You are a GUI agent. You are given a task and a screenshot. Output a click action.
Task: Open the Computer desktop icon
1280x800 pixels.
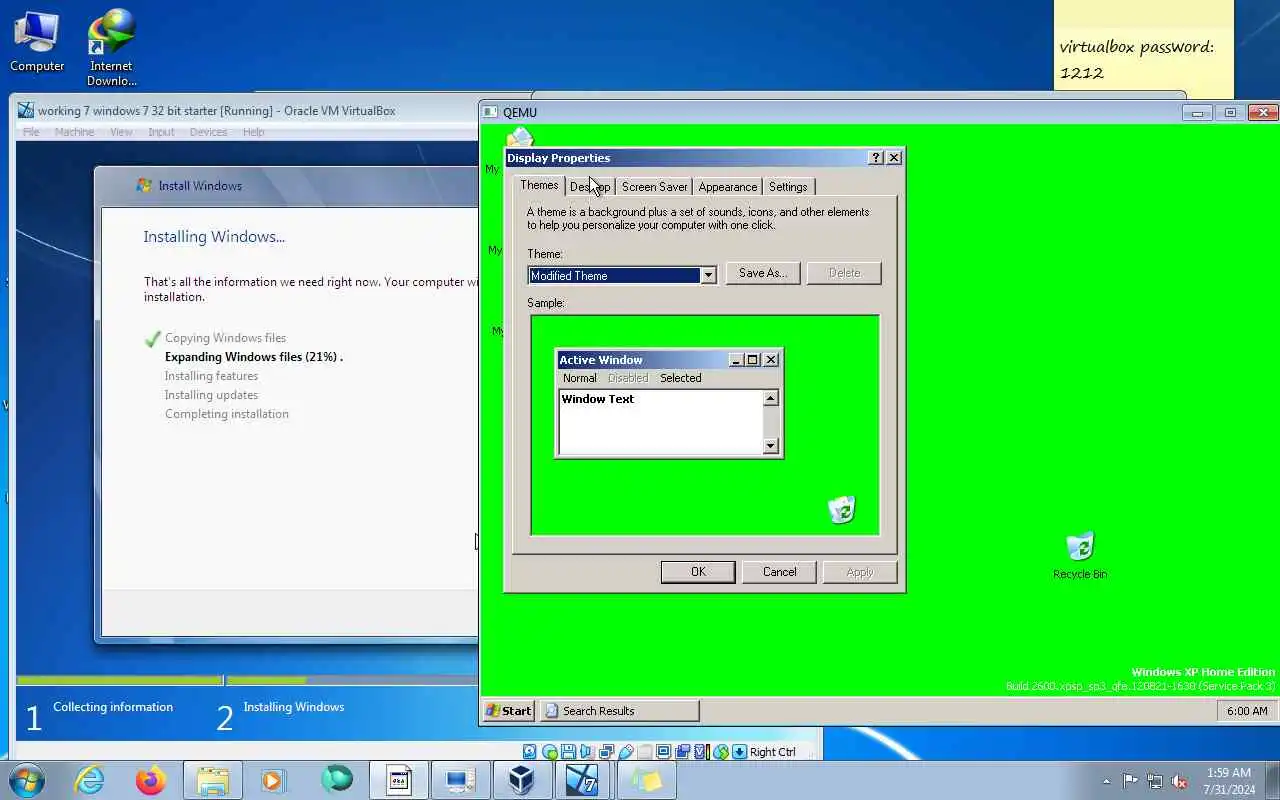37,42
